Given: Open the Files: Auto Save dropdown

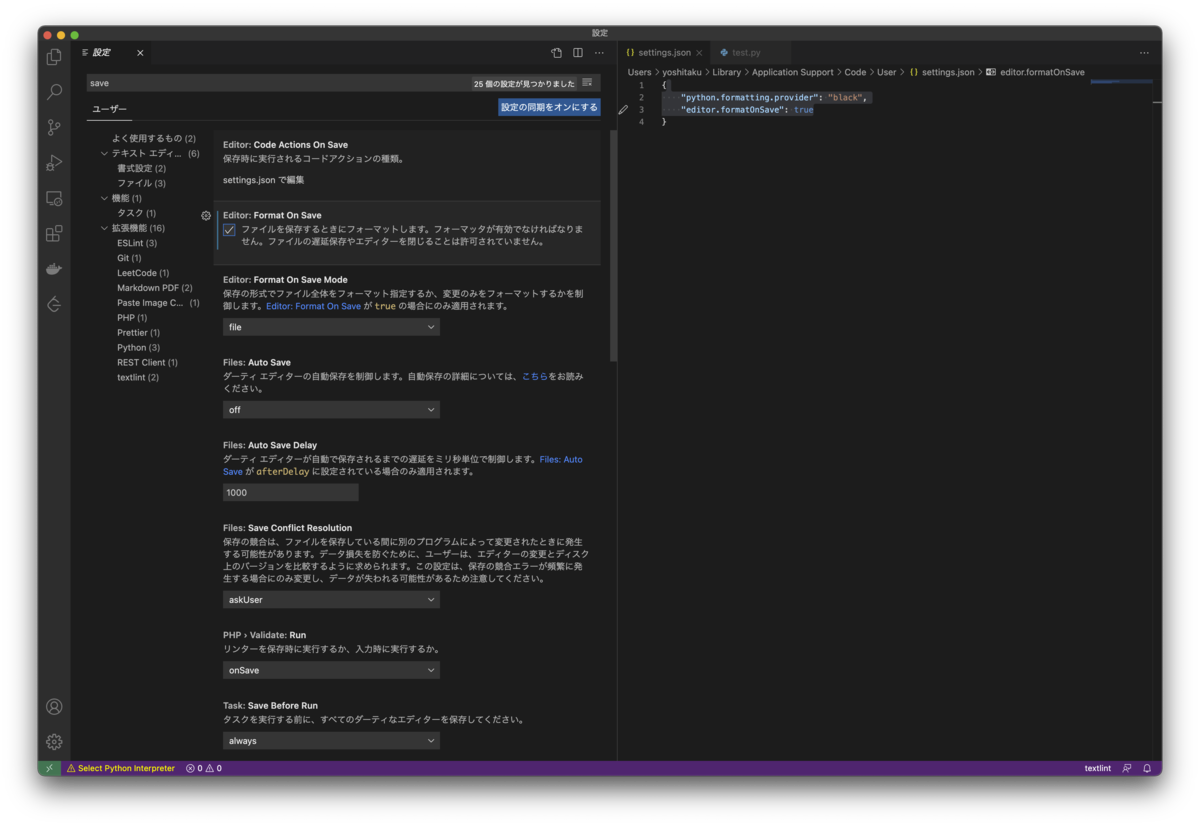Looking at the screenshot, I should point(331,410).
